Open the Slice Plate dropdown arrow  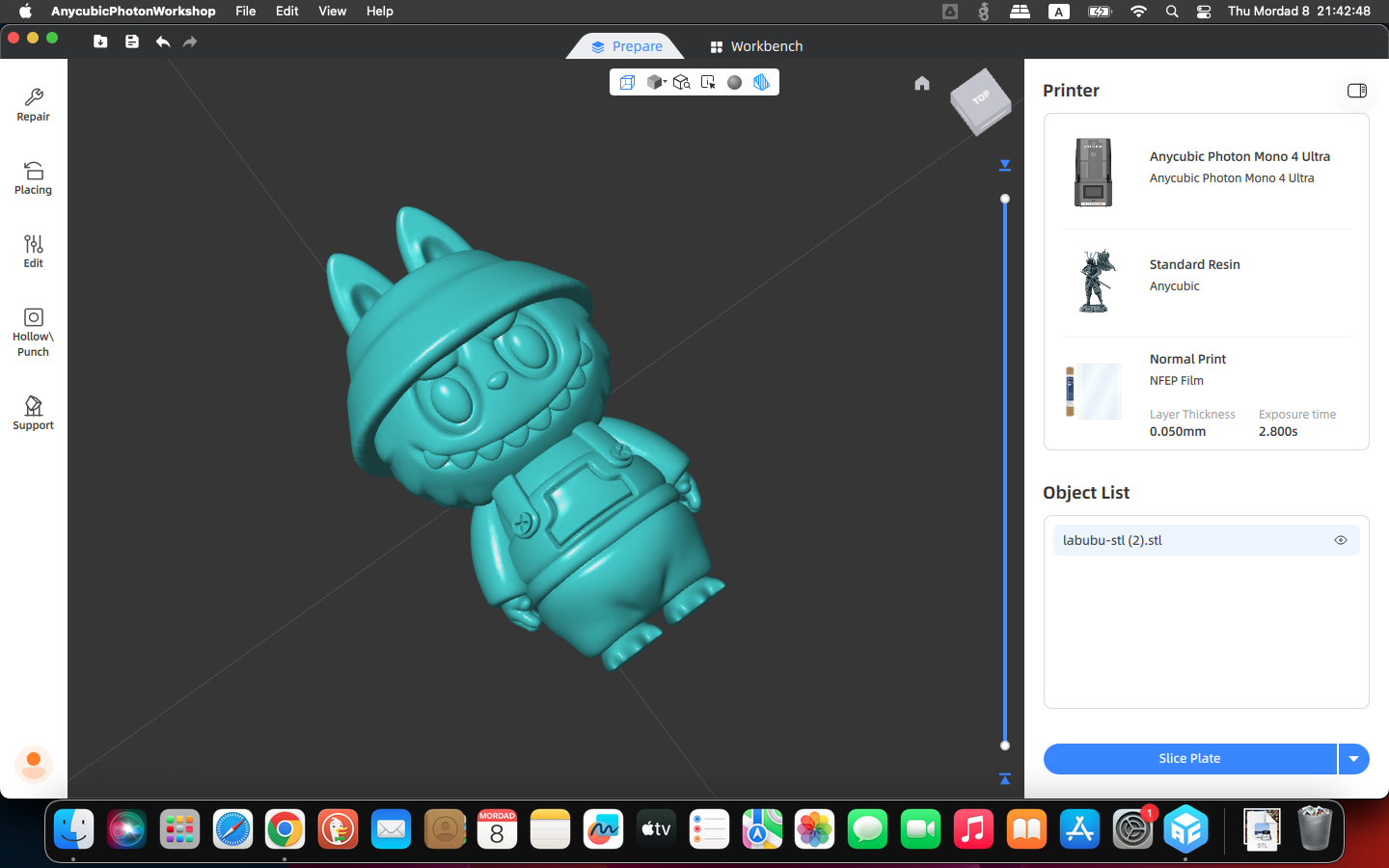tap(1354, 759)
